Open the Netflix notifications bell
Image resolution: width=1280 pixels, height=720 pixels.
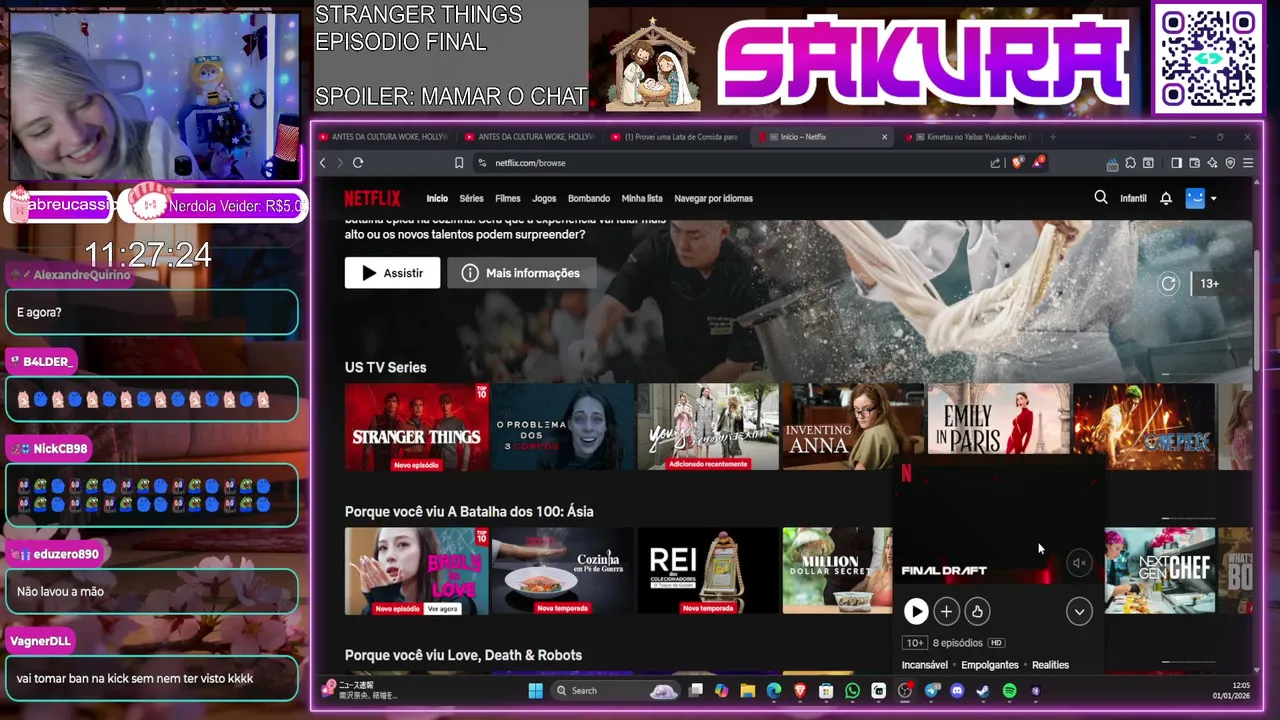tap(1166, 198)
